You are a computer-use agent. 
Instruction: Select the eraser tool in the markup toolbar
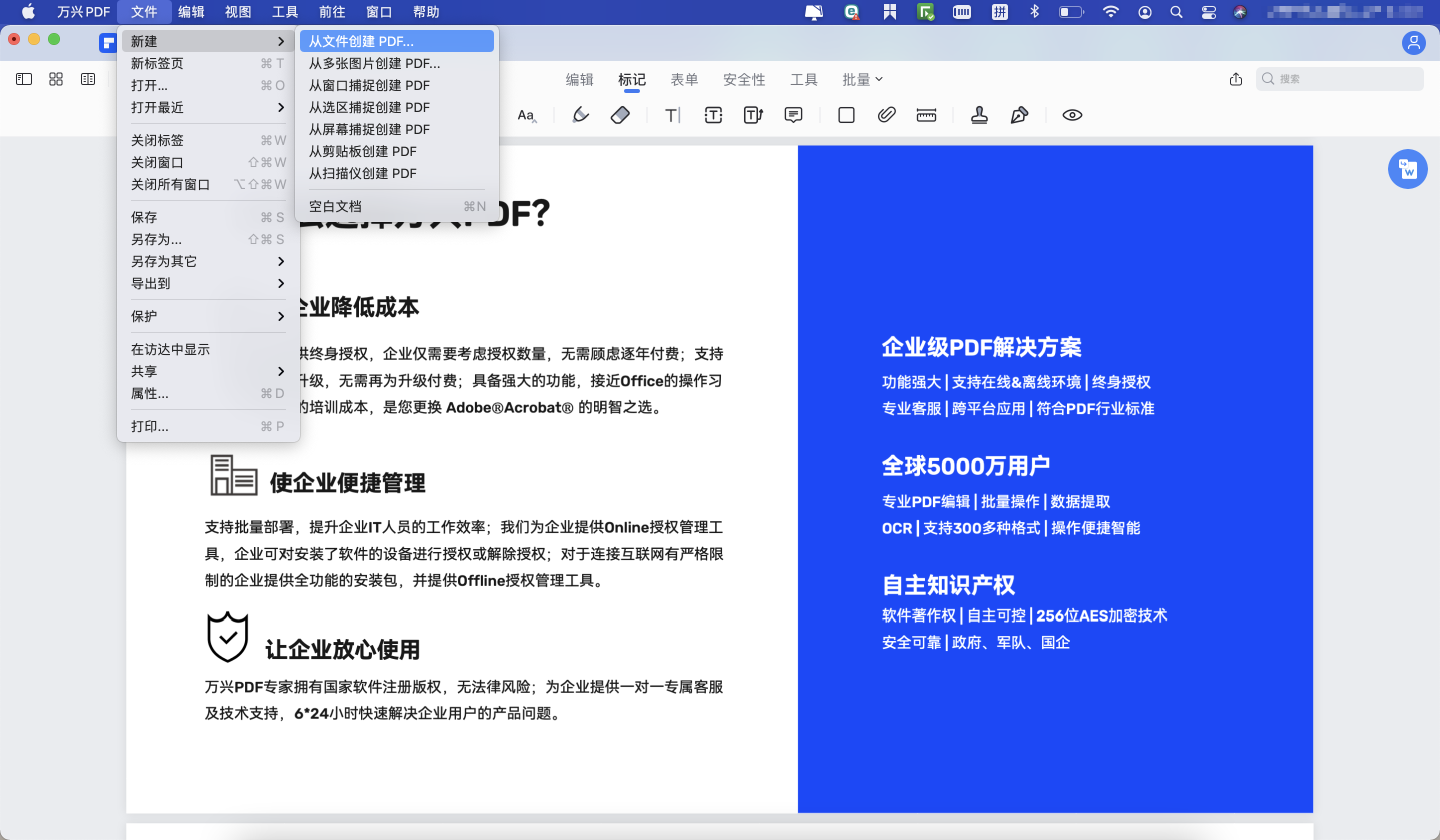[x=620, y=115]
